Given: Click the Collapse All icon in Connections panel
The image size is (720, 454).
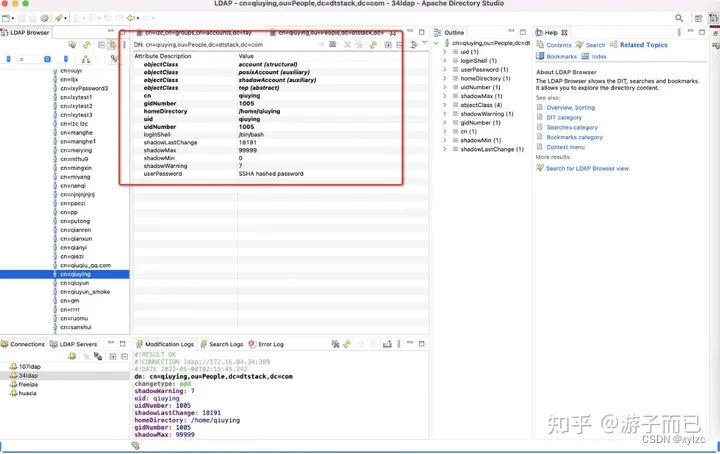Looking at the screenshot, I should [124, 356].
